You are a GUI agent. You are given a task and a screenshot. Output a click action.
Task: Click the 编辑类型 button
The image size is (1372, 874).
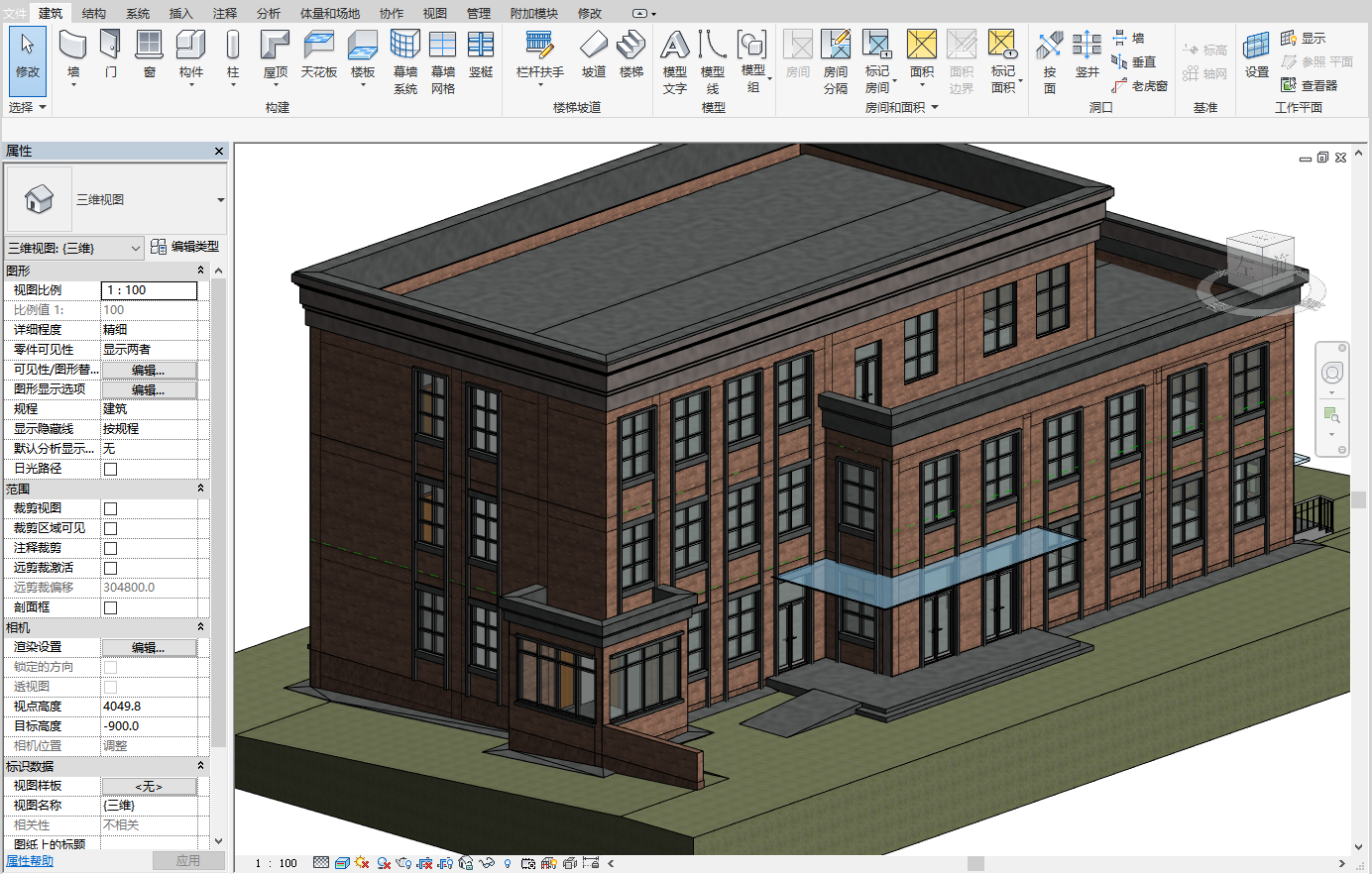coord(185,247)
